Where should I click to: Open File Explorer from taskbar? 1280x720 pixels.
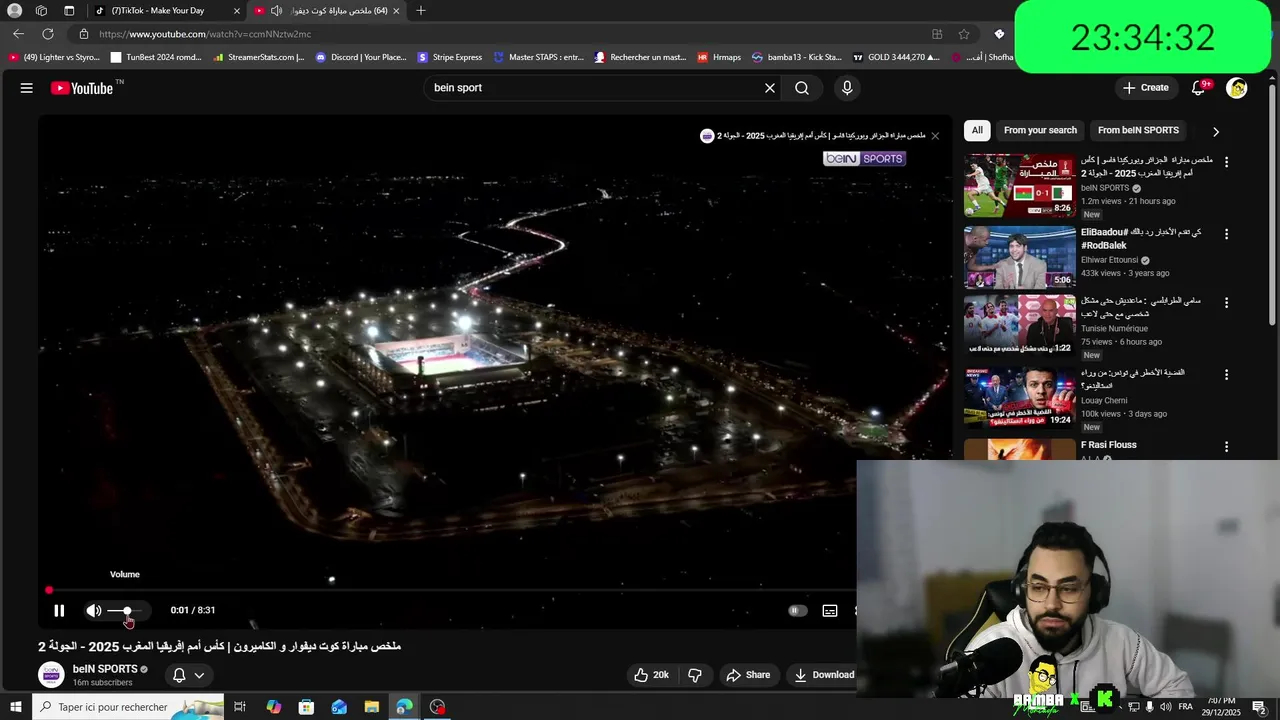pyautogui.click(x=372, y=707)
